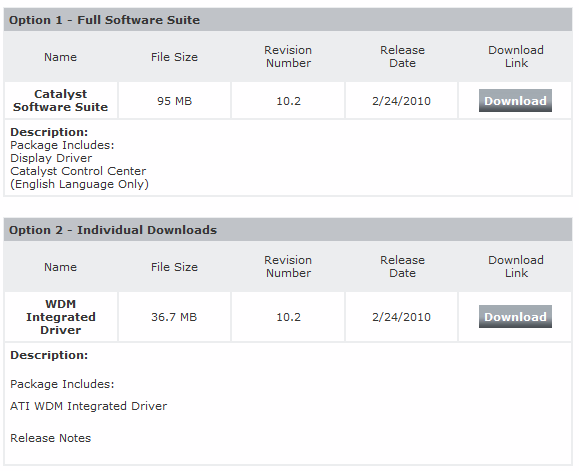Click the Catalyst Software Suite name cell
Viewport: 579px width, 471px height.
[x=61, y=100]
